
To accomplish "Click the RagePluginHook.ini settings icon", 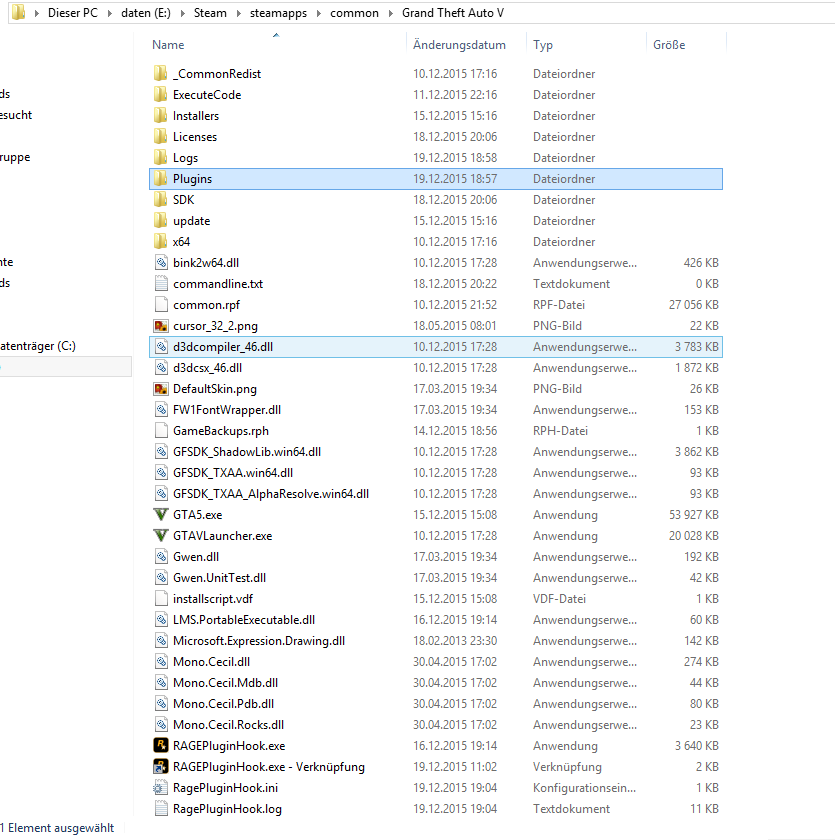I will point(161,788).
